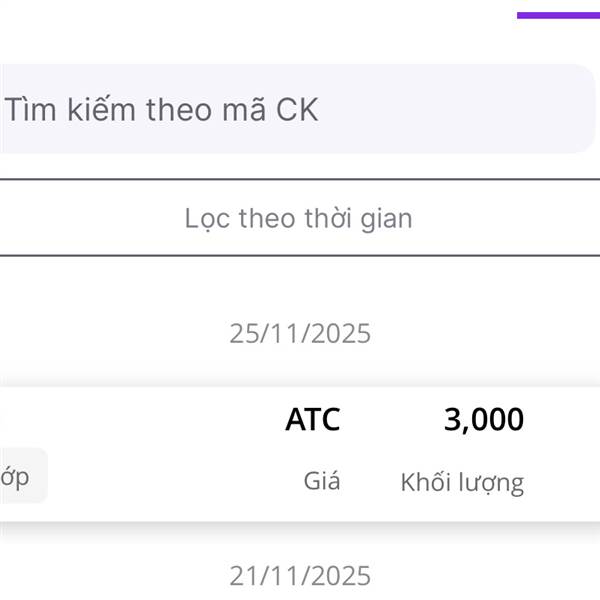Tap the ATC price value

(x=313, y=420)
